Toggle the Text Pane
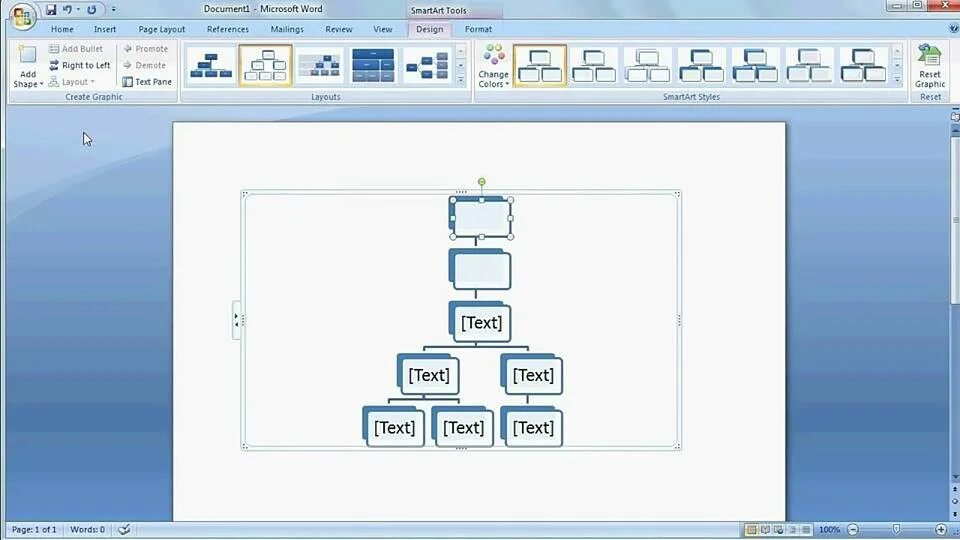 coord(147,81)
